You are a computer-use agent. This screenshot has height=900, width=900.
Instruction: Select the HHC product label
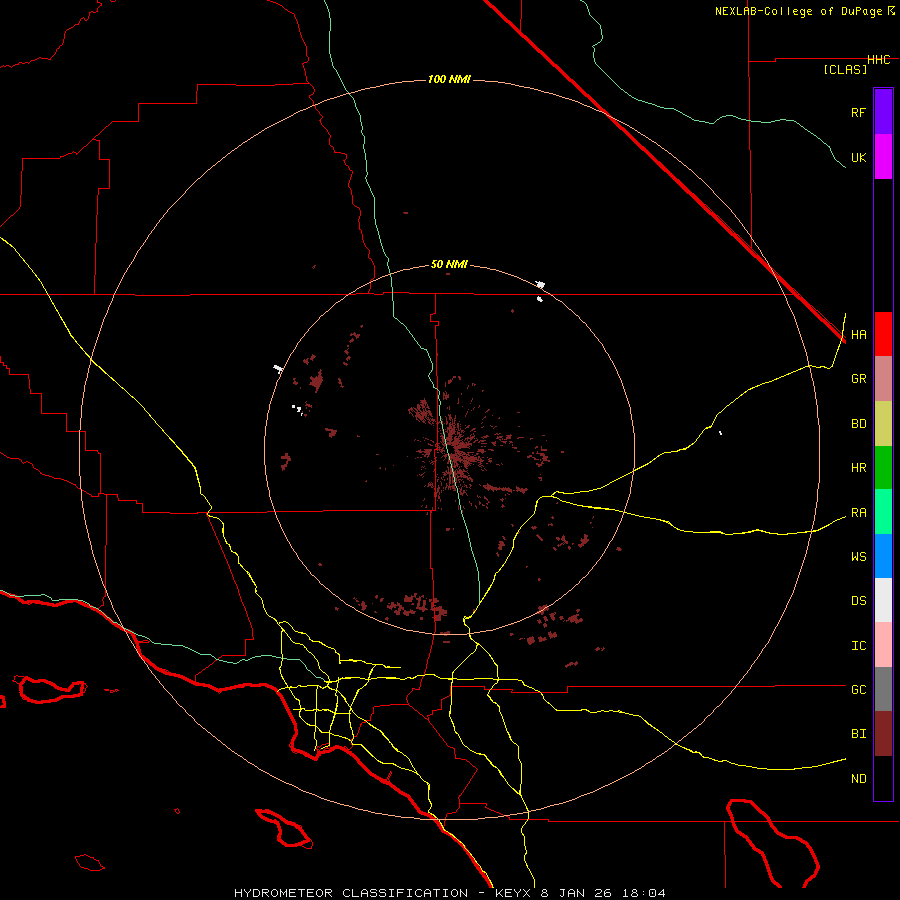pyautogui.click(x=878, y=60)
